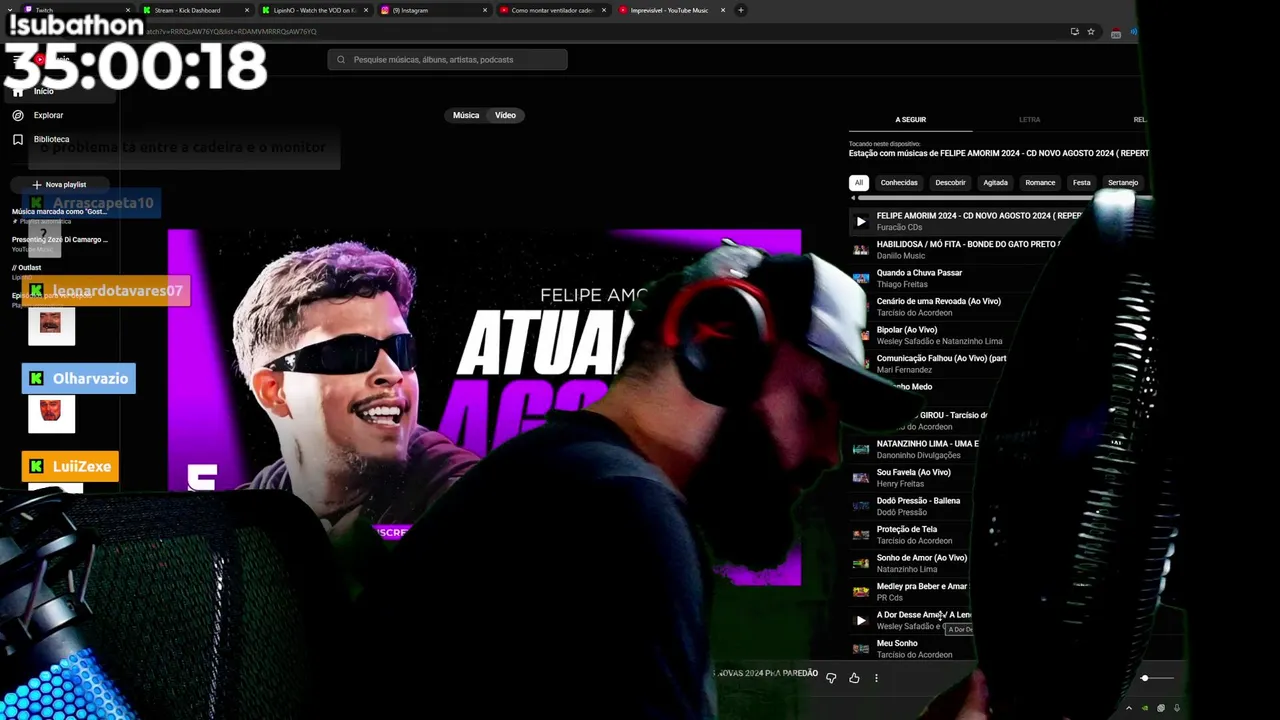Screen dimensions: 1280x720
Task: Click the Medley pra Beber e Amar thumbnail
Action: 861,592
